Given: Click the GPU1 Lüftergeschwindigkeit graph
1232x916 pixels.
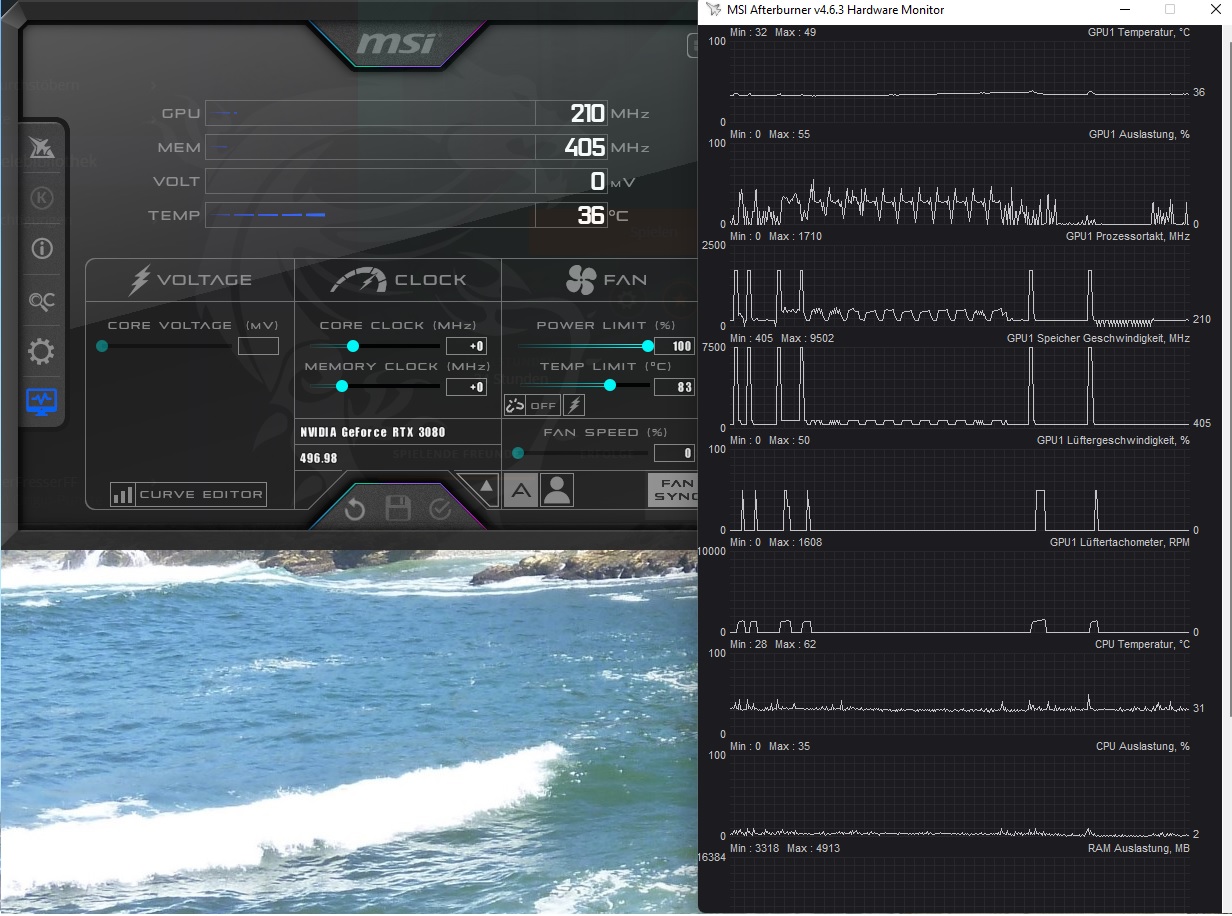Looking at the screenshot, I should pos(958,489).
